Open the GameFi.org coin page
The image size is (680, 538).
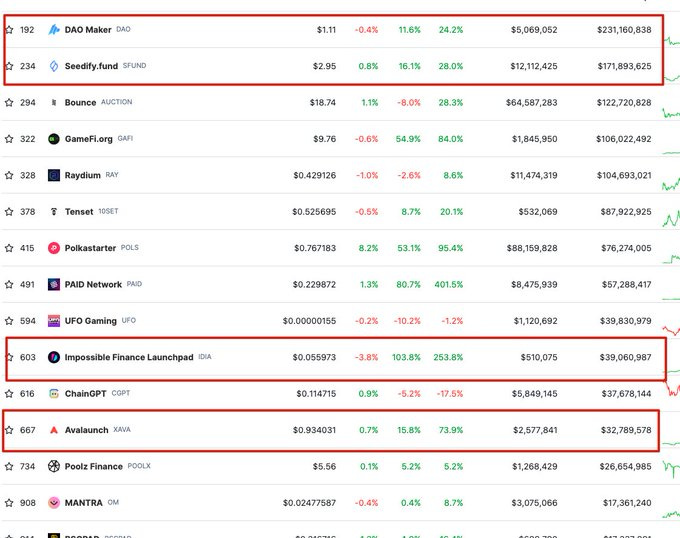[88, 139]
